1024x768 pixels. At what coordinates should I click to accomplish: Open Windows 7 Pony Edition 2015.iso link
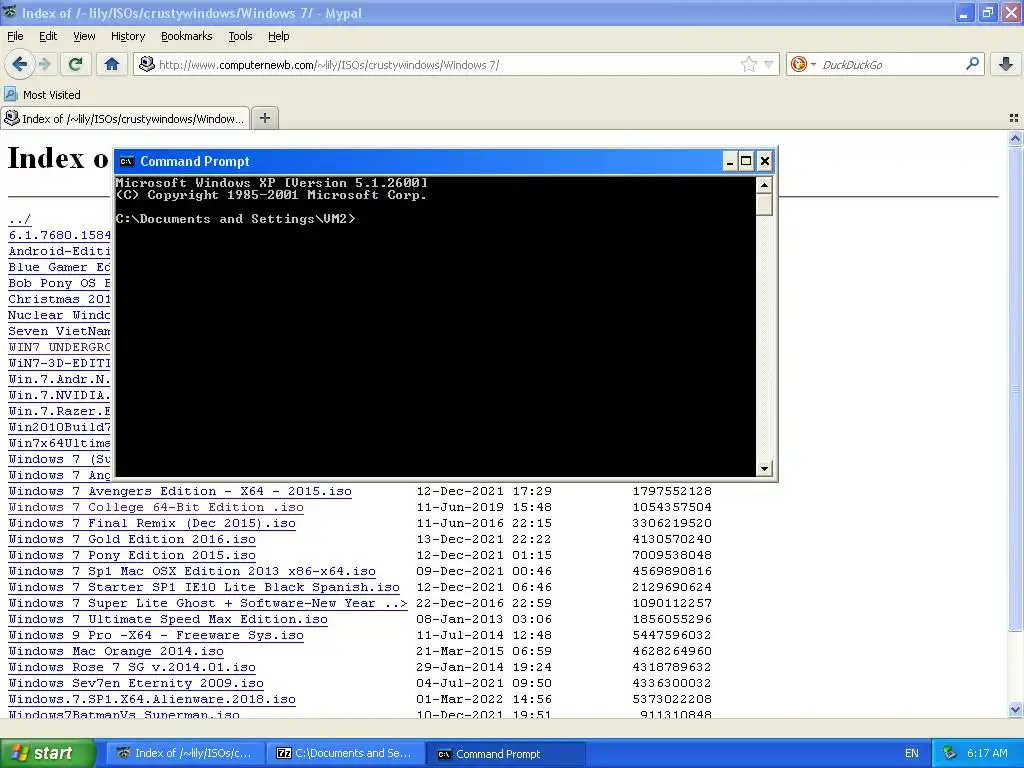(132, 555)
